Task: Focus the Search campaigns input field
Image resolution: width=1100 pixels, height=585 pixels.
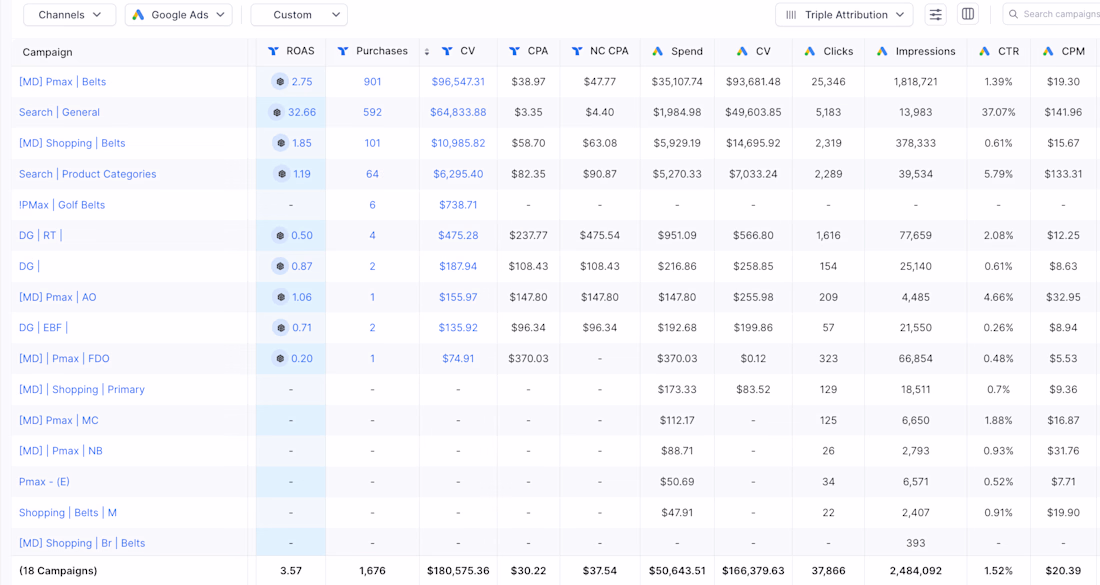Action: tap(1060, 15)
